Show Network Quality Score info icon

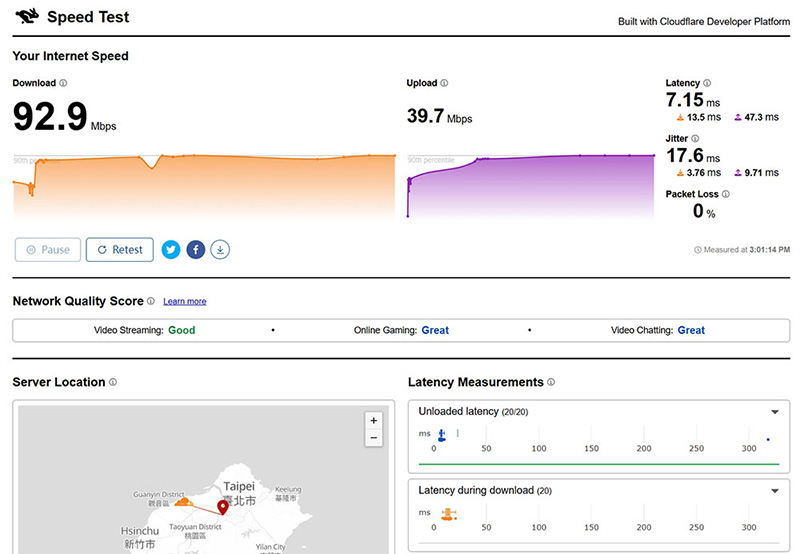[151, 301]
